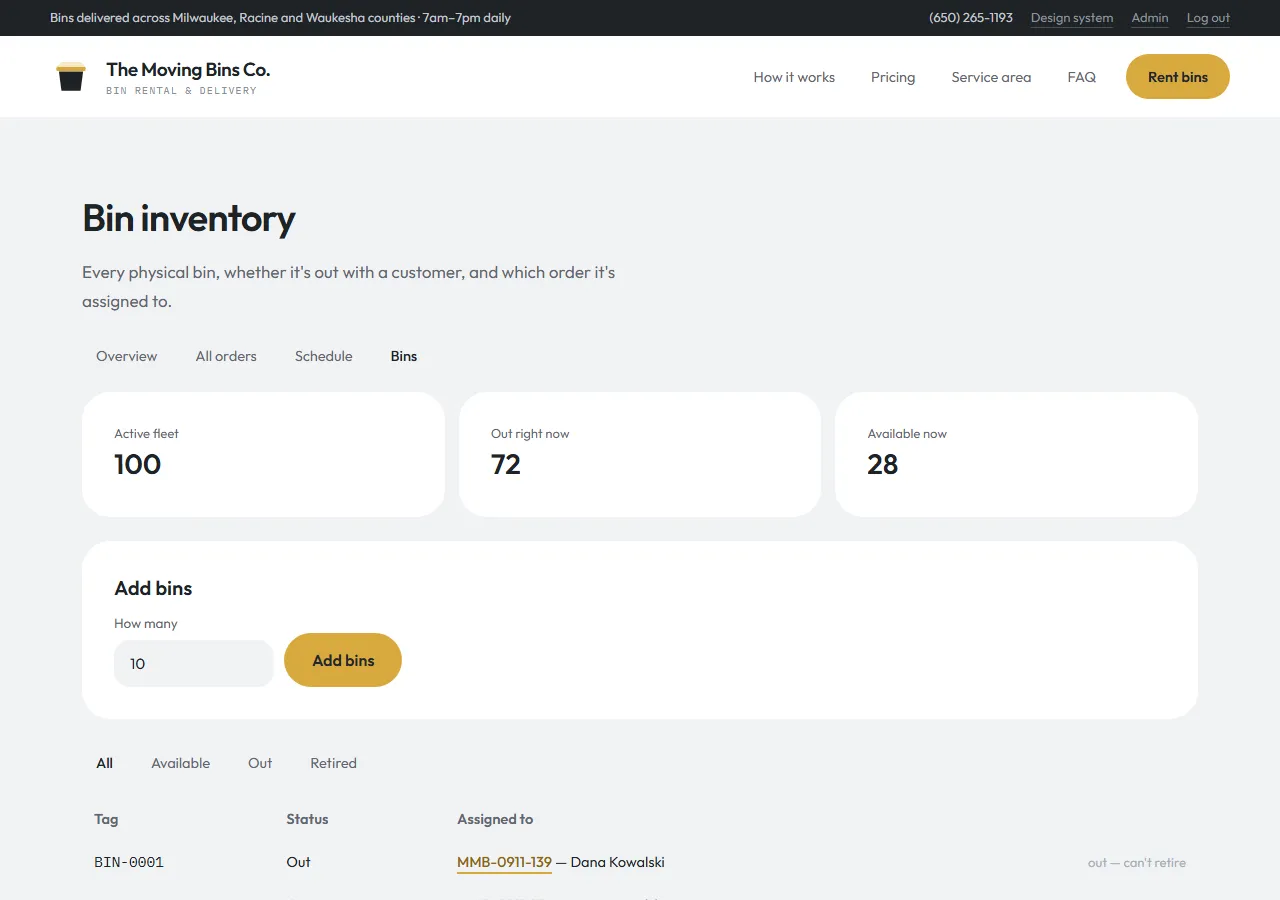
Task: Click the Out right now 72 card
Action: [640, 454]
